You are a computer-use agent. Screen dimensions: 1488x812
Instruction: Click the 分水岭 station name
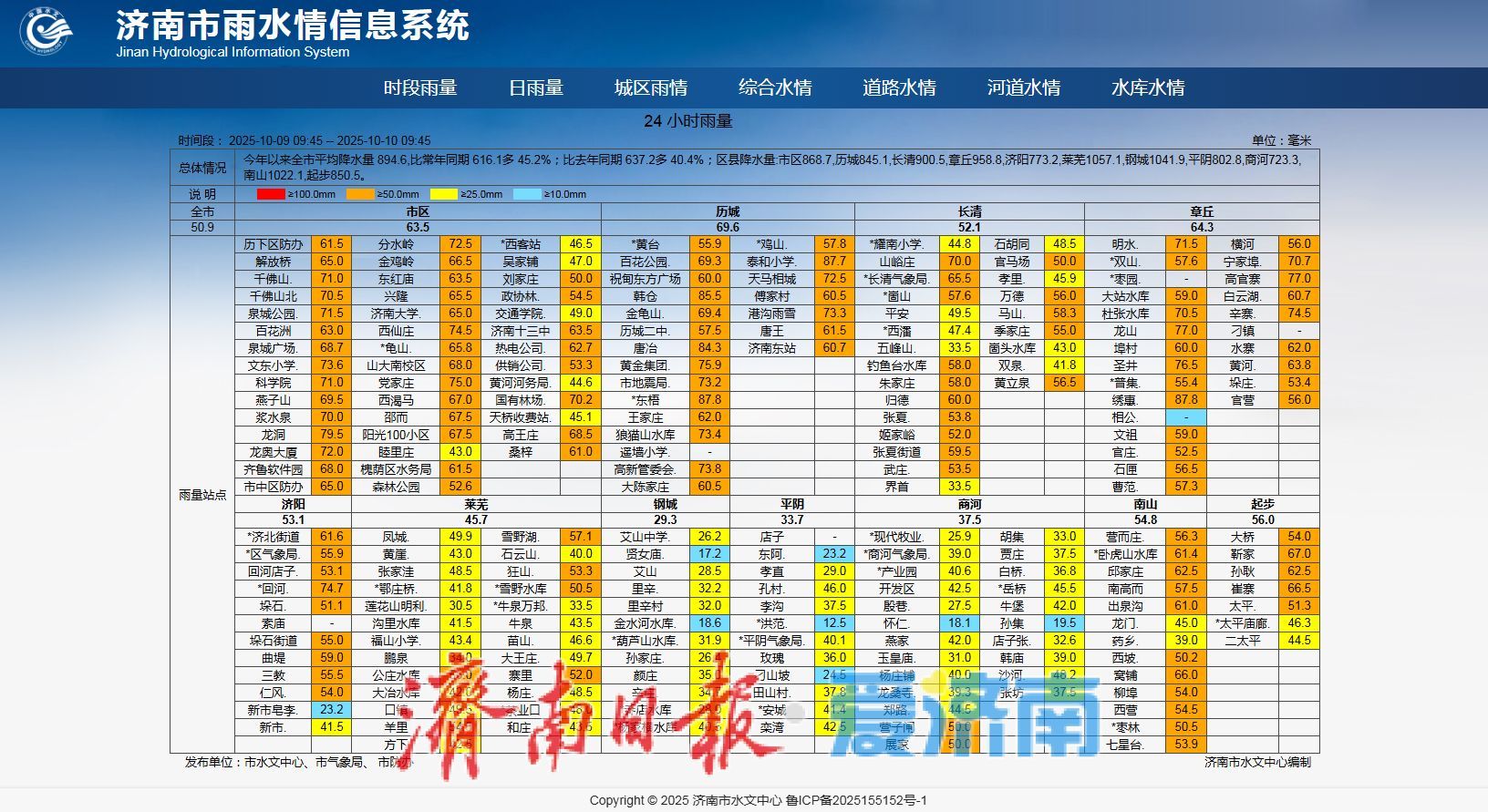pos(396,244)
